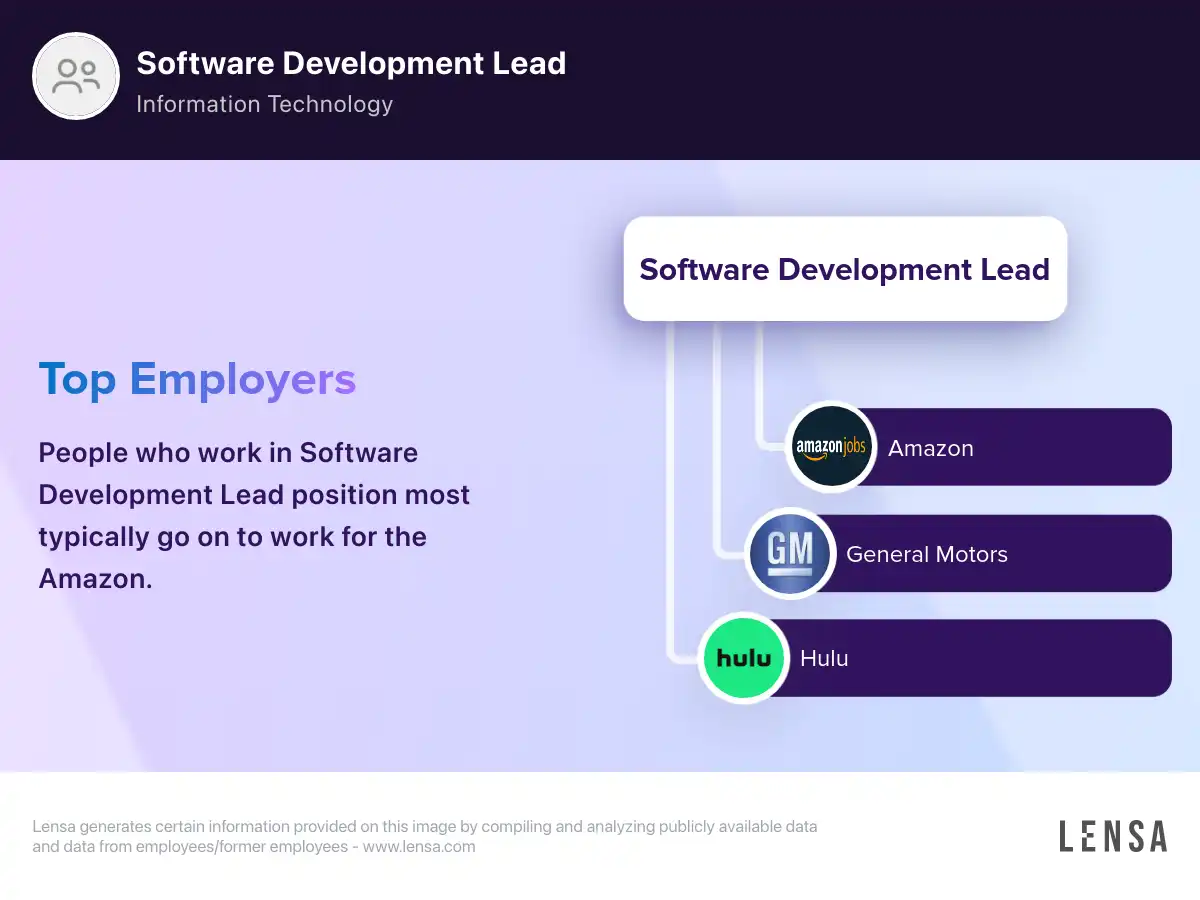Viewport: 1200px width, 900px height.
Task: Click the Software Development Lead header title
Action: tap(351, 63)
